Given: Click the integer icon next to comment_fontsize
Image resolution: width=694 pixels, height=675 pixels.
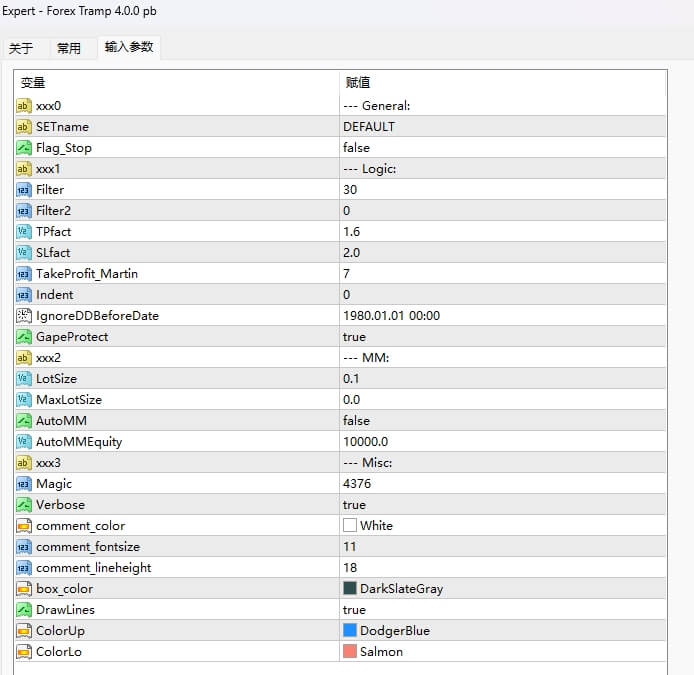Looking at the screenshot, I should [24, 547].
